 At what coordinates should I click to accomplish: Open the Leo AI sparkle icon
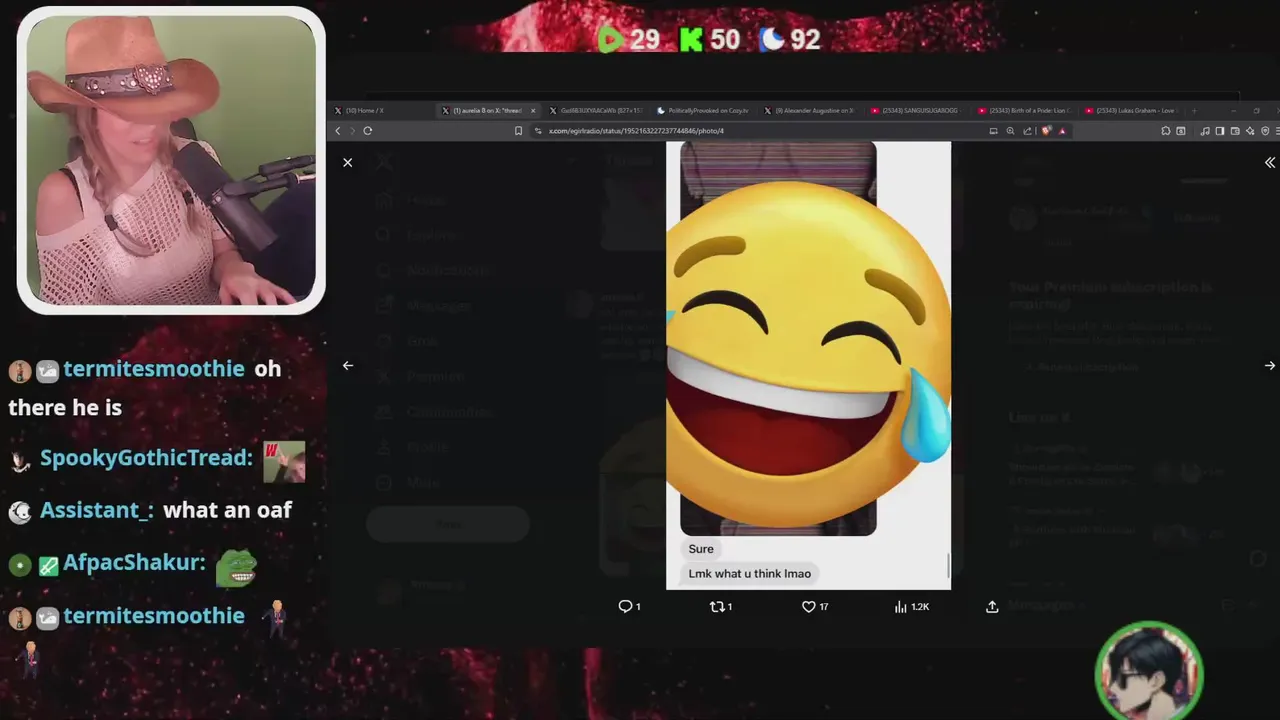click(x=1250, y=131)
